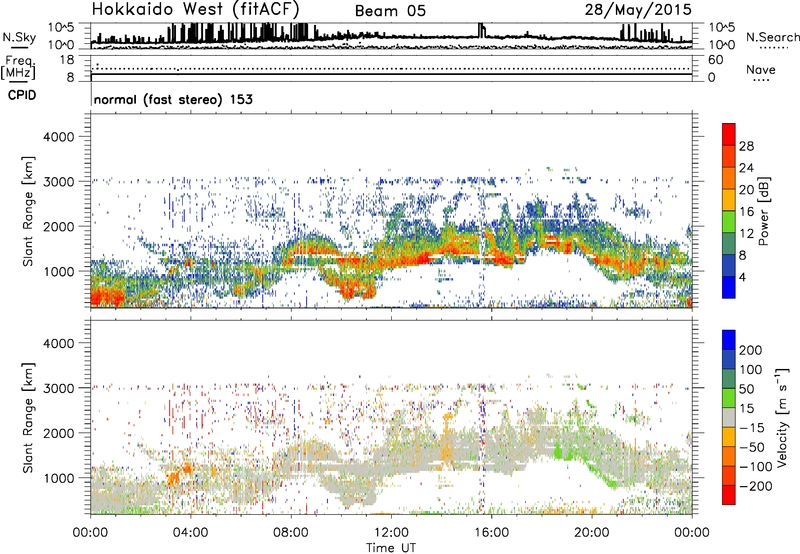Click the "N.Search" legend label
The image size is (800, 554).
click(772, 37)
